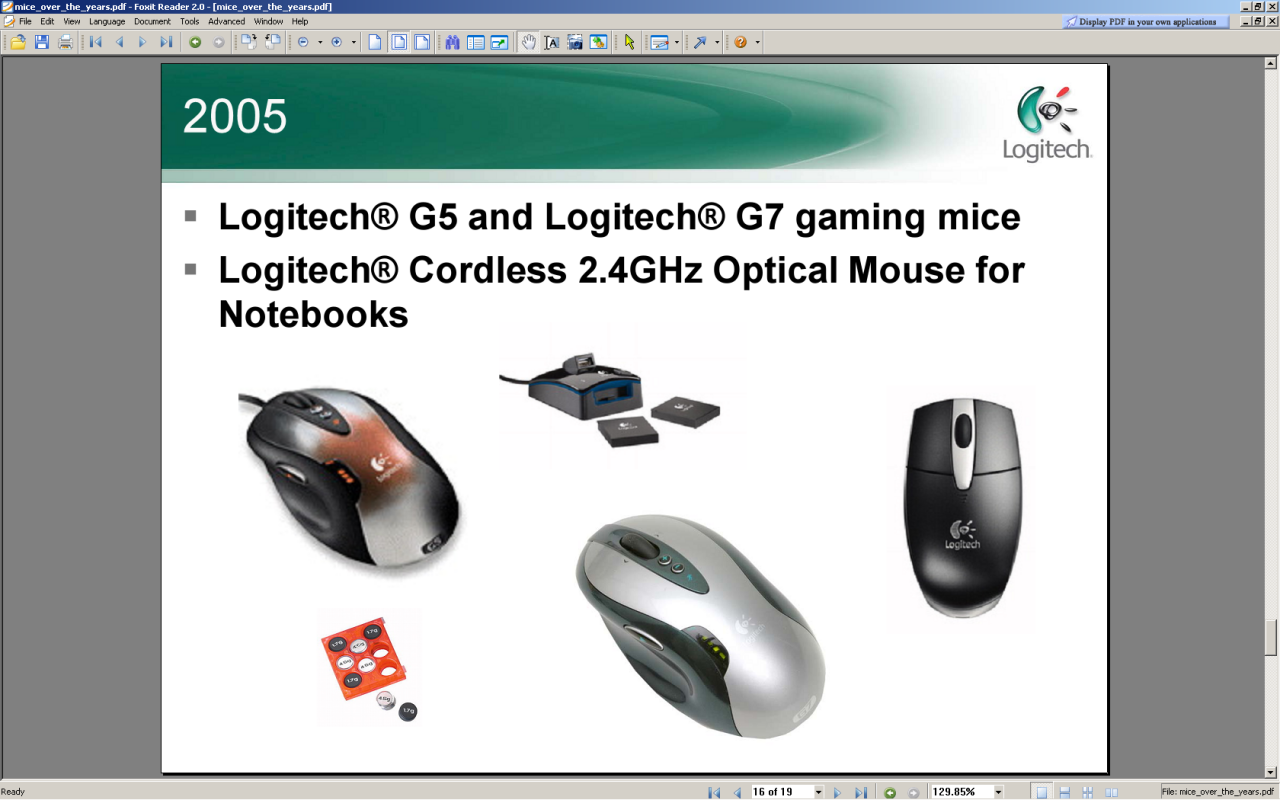Click the Snapshot camera tool
This screenshot has width=1280, height=800.
575,42
